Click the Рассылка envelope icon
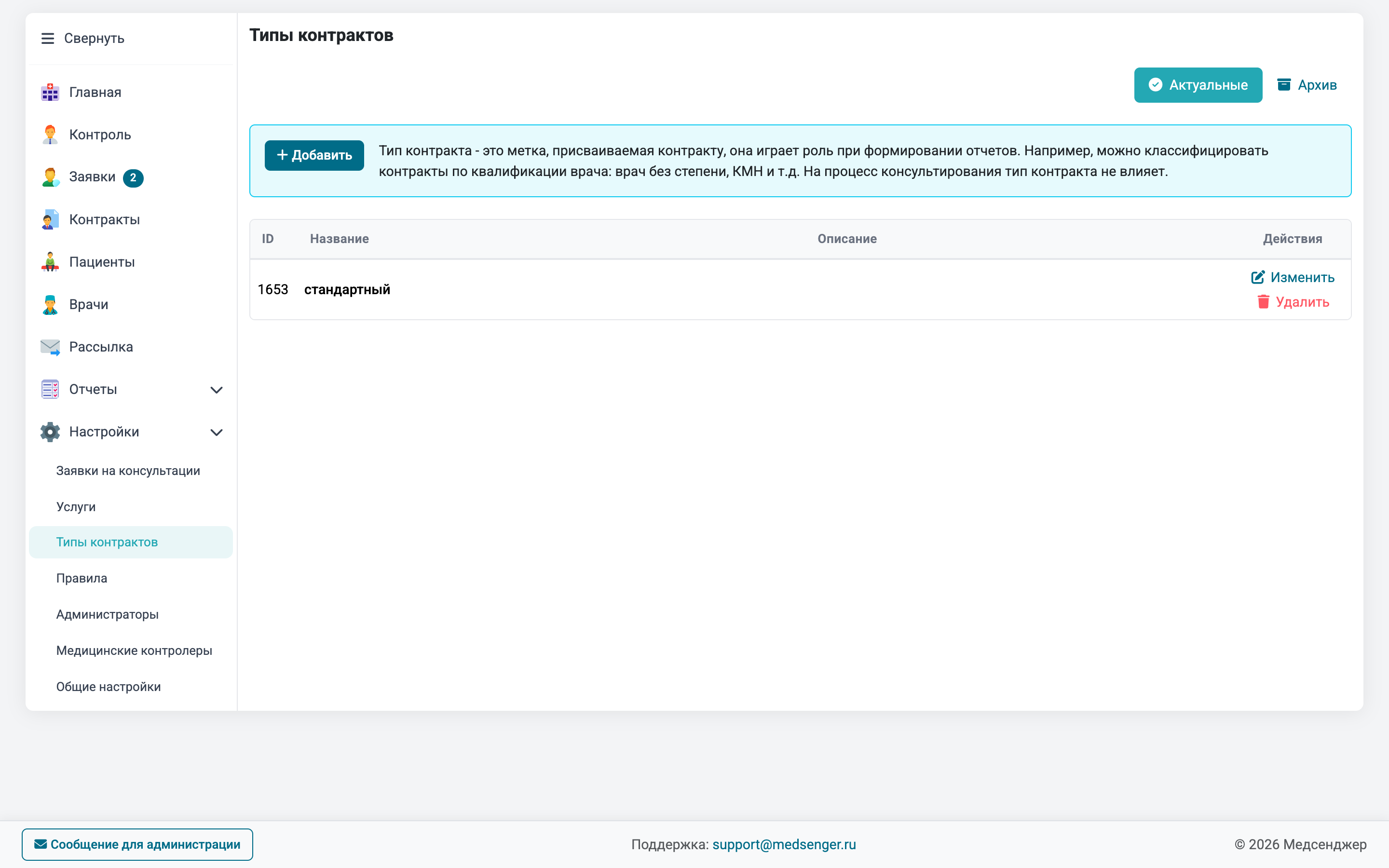1389x868 pixels. [50, 347]
